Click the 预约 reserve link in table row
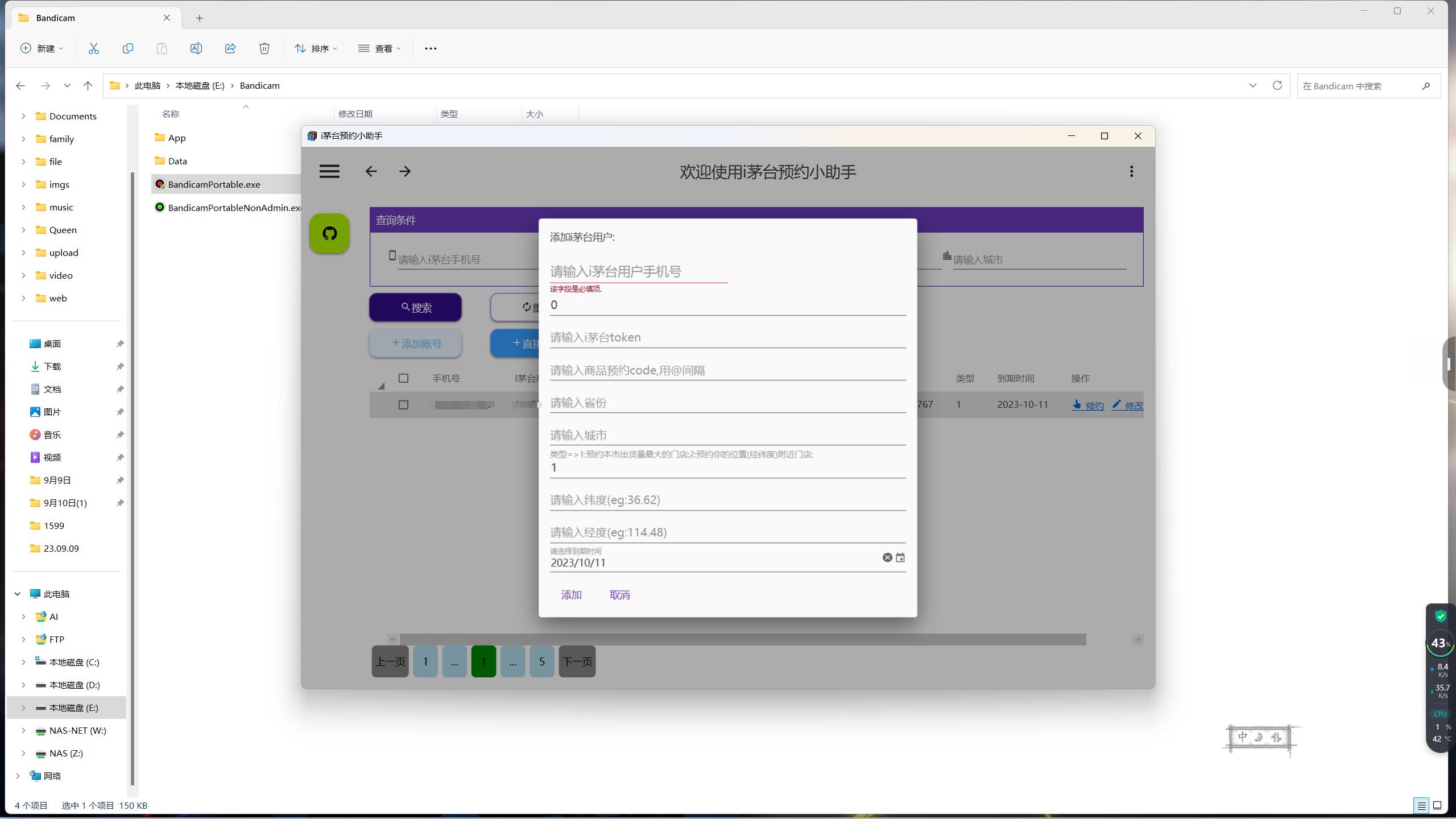Image resolution: width=1456 pixels, height=819 pixels. coord(1087,406)
